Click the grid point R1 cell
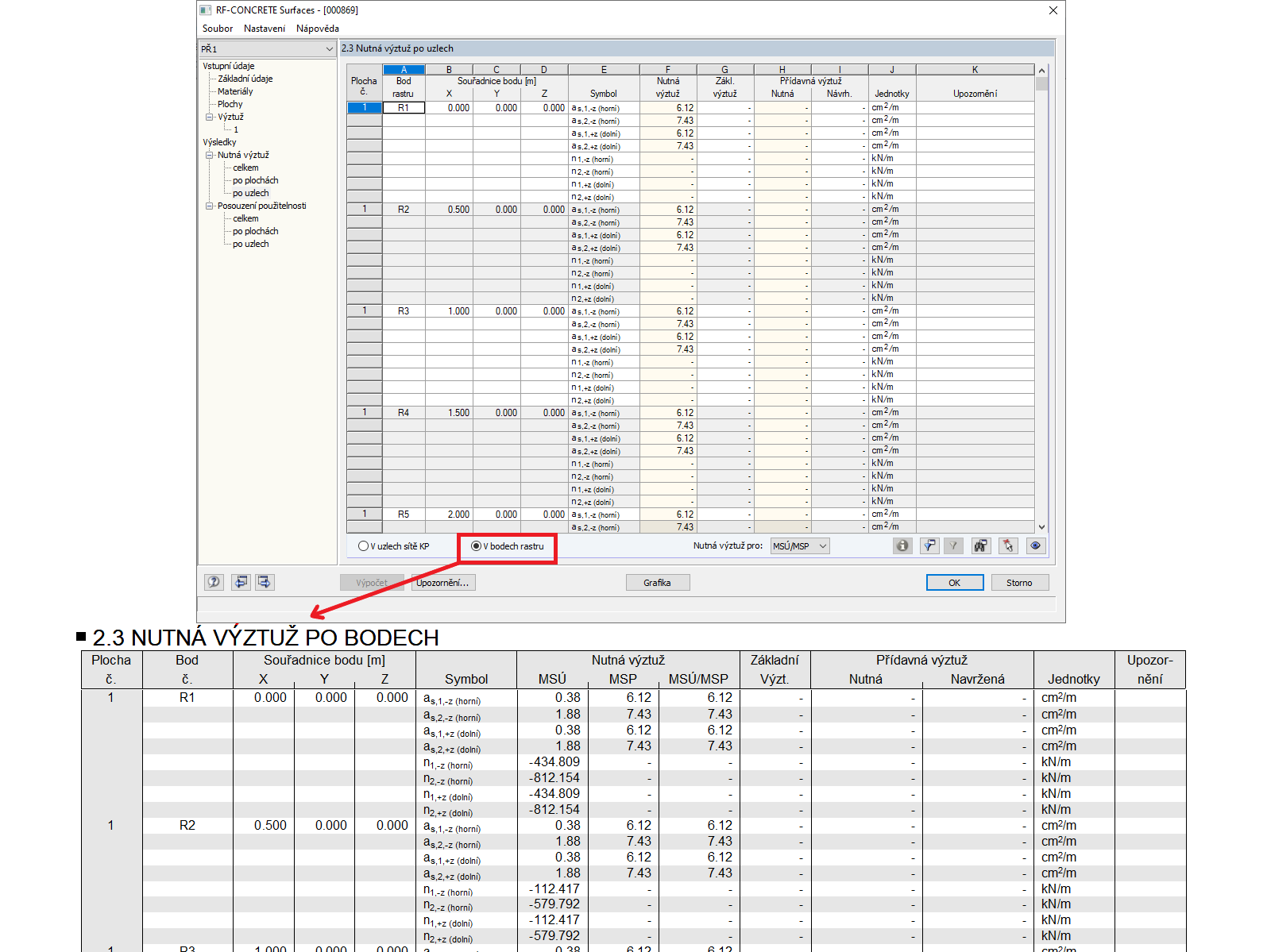Image resolution: width=1271 pixels, height=952 pixels. pos(404,108)
